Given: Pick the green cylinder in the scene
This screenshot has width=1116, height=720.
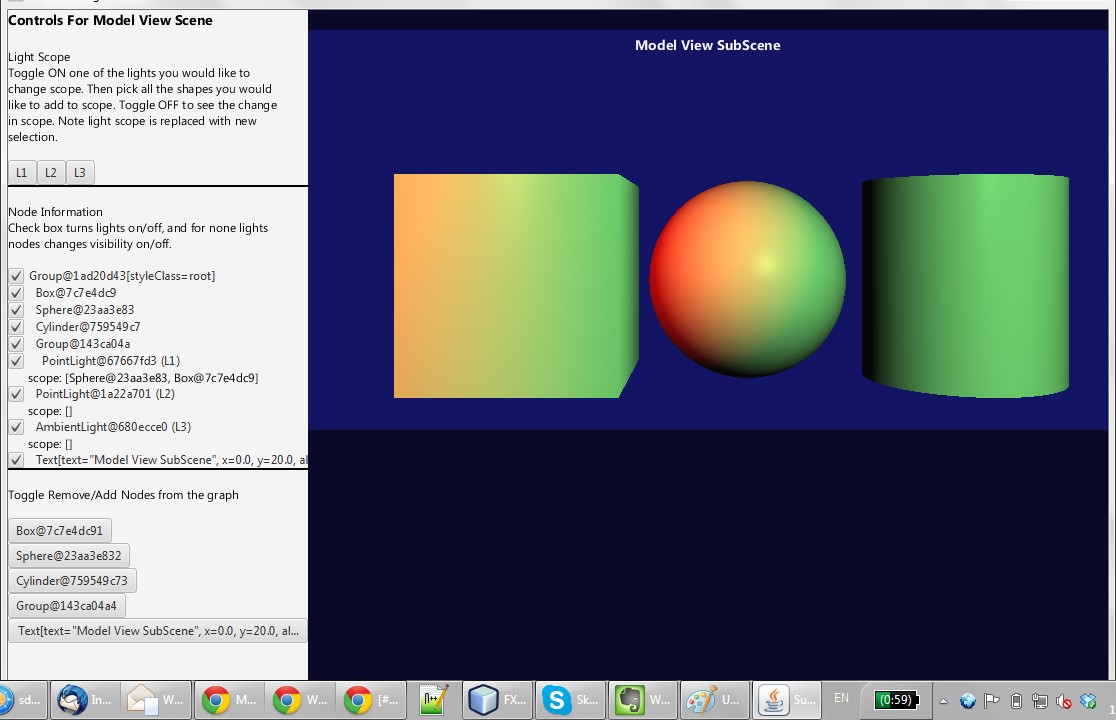Looking at the screenshot, I should pos(965,285).
